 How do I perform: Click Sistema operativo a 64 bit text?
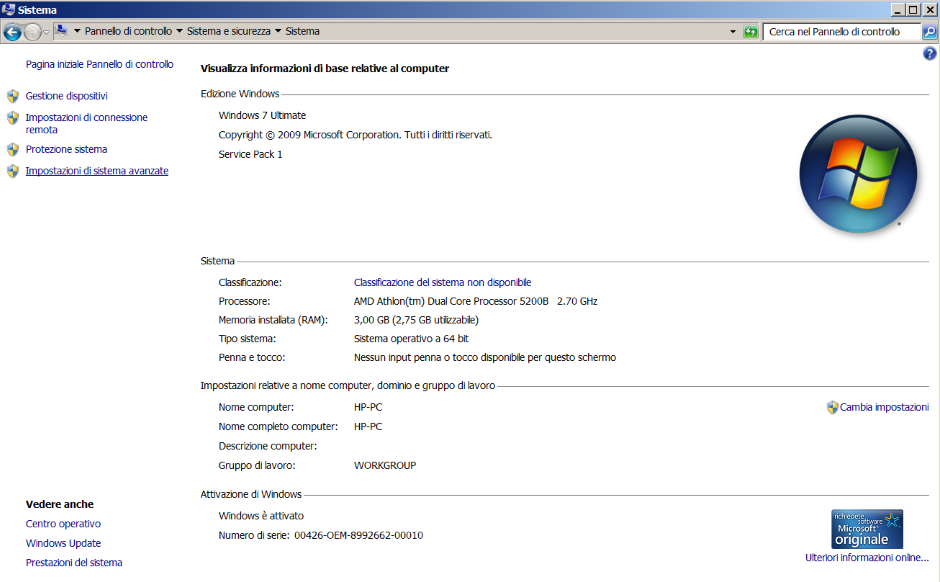click(411, 339)
